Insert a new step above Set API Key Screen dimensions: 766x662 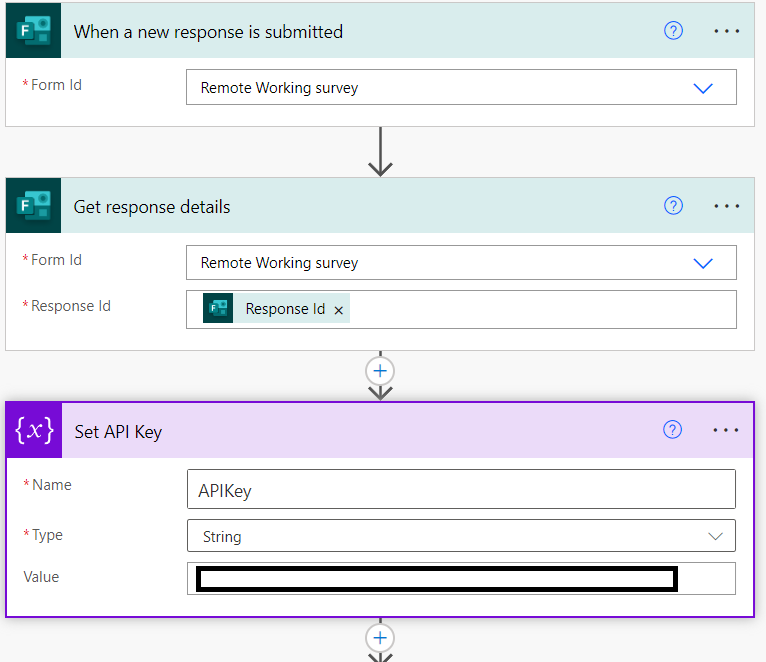pyautogui.click(x=380, y=370)
